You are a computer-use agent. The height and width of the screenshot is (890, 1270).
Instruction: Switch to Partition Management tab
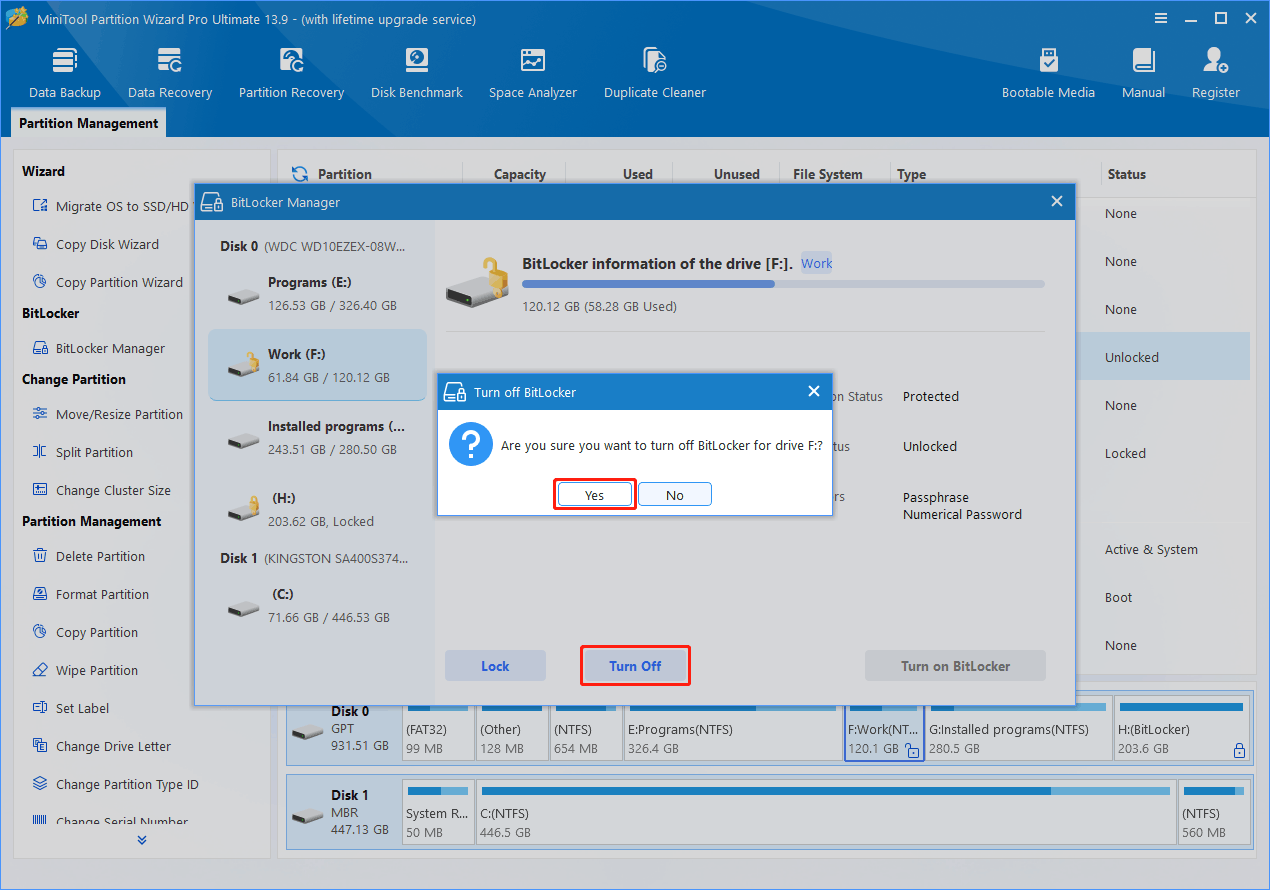(89, 123)
